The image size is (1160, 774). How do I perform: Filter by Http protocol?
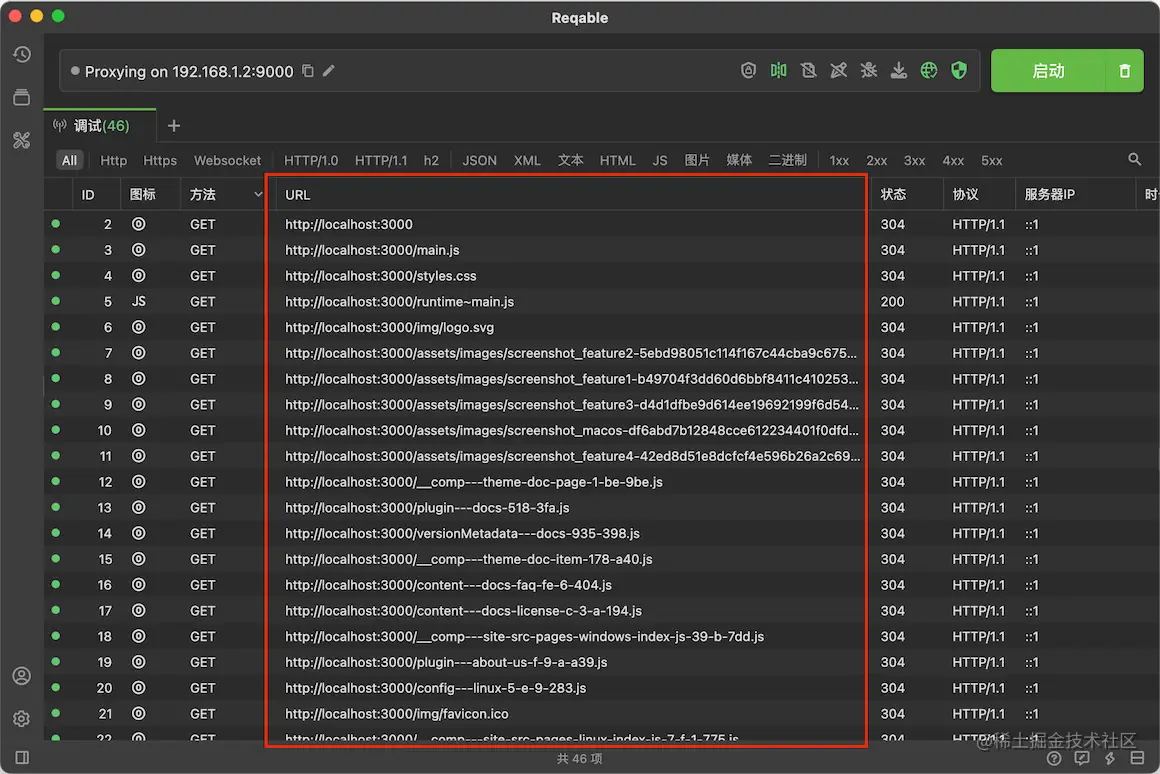[x=113, y=161]
